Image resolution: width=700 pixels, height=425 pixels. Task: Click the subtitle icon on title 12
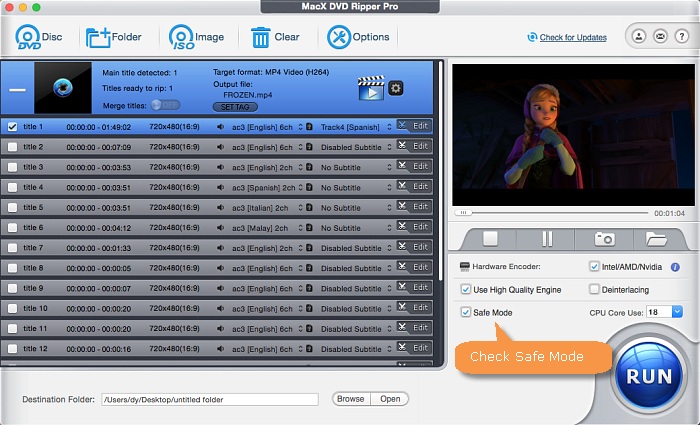tap(309, 349)
